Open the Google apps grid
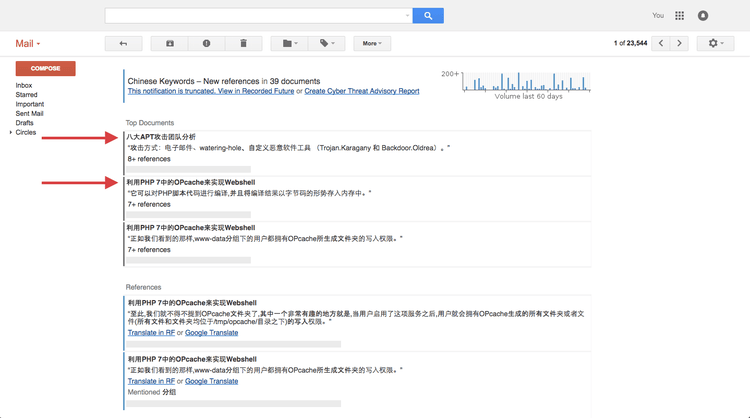This screenshot has height=418, width=750. (x=680, y=16)
